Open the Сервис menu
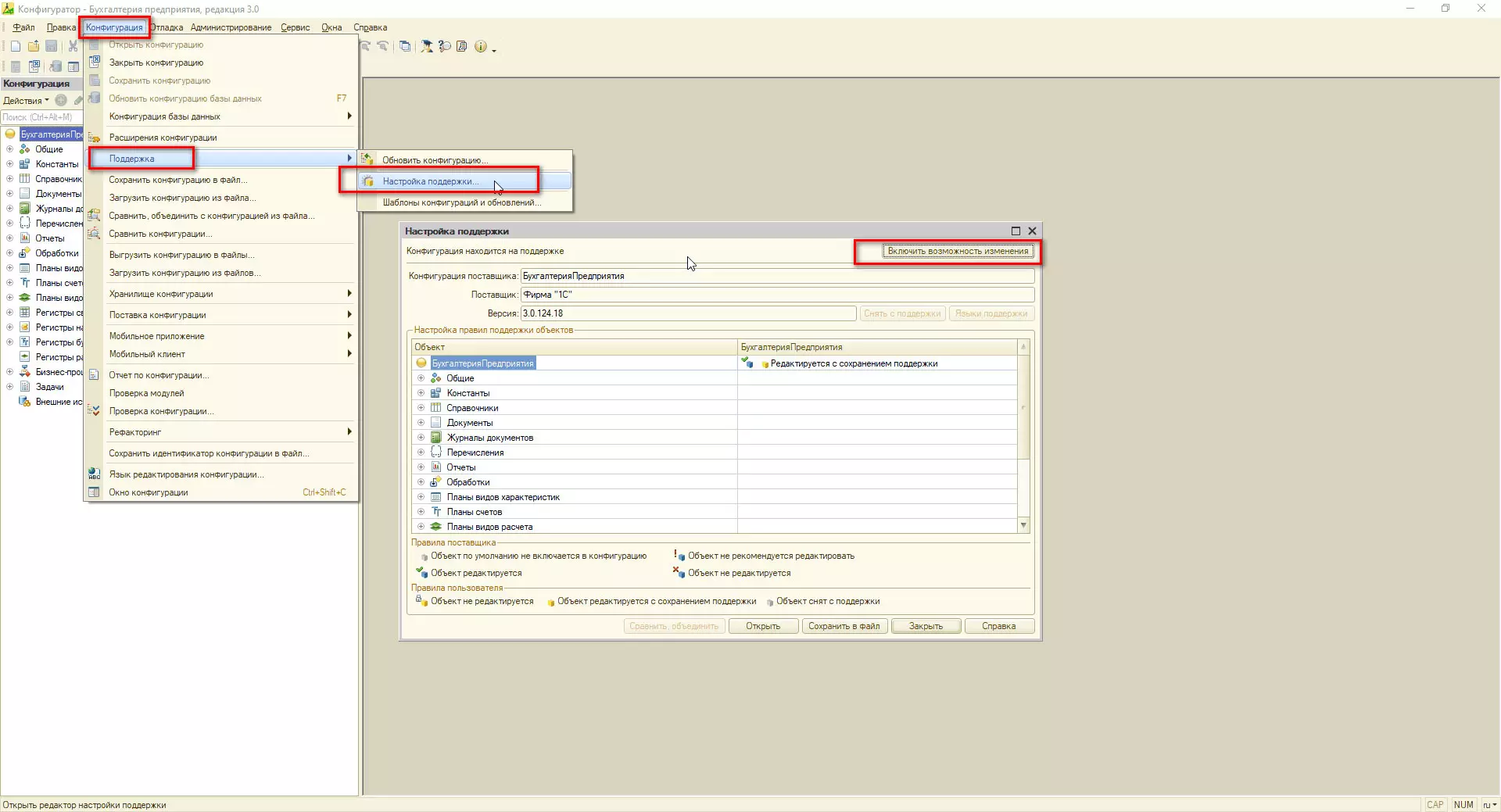The image size is (1501, 812). tap(296, 27)
